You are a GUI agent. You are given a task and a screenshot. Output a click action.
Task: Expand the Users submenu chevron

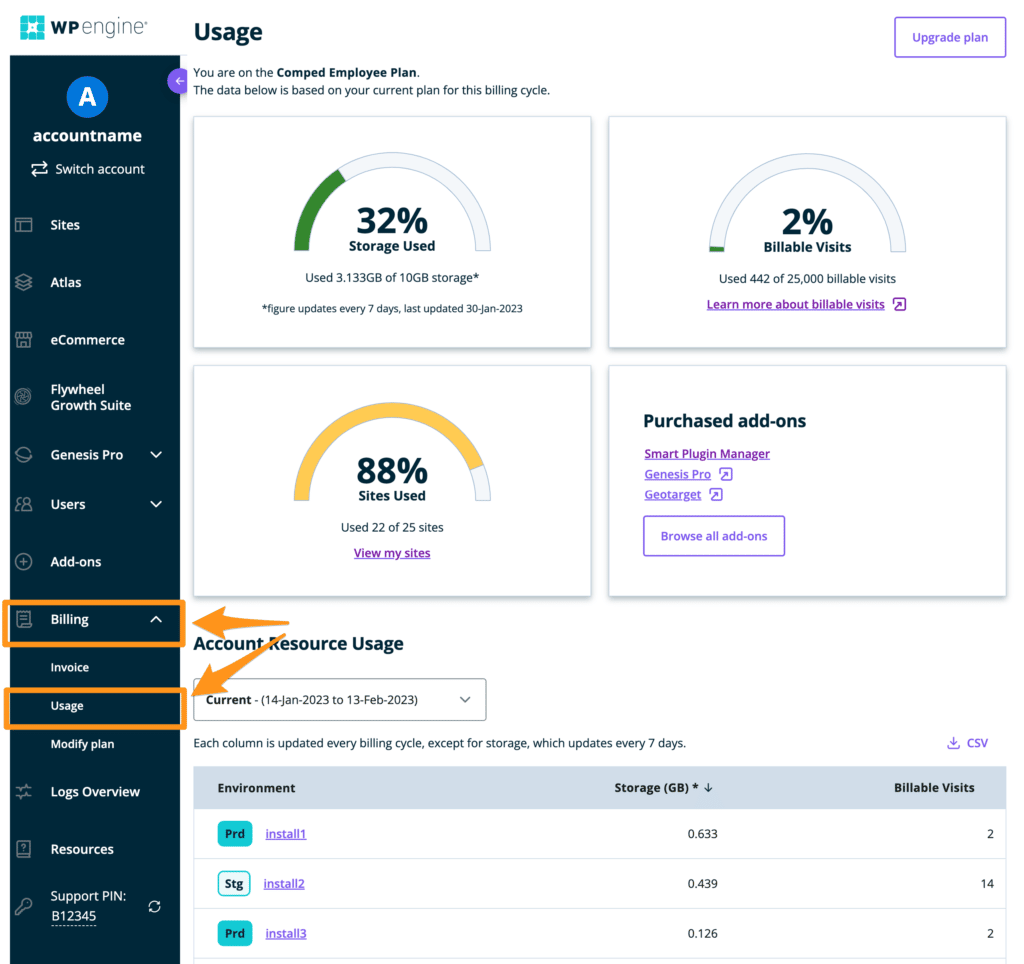click(x=156, y=505)
